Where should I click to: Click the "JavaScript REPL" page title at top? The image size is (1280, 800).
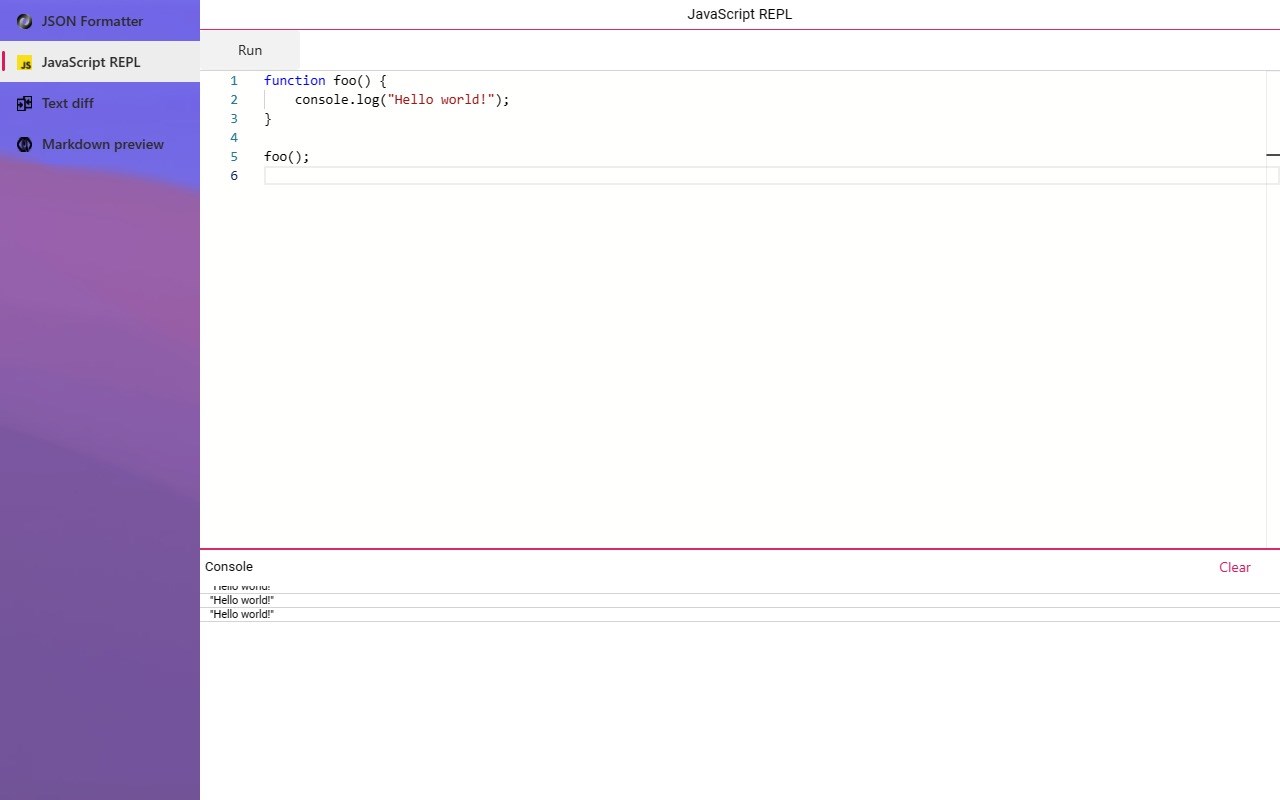coord(740,14)
